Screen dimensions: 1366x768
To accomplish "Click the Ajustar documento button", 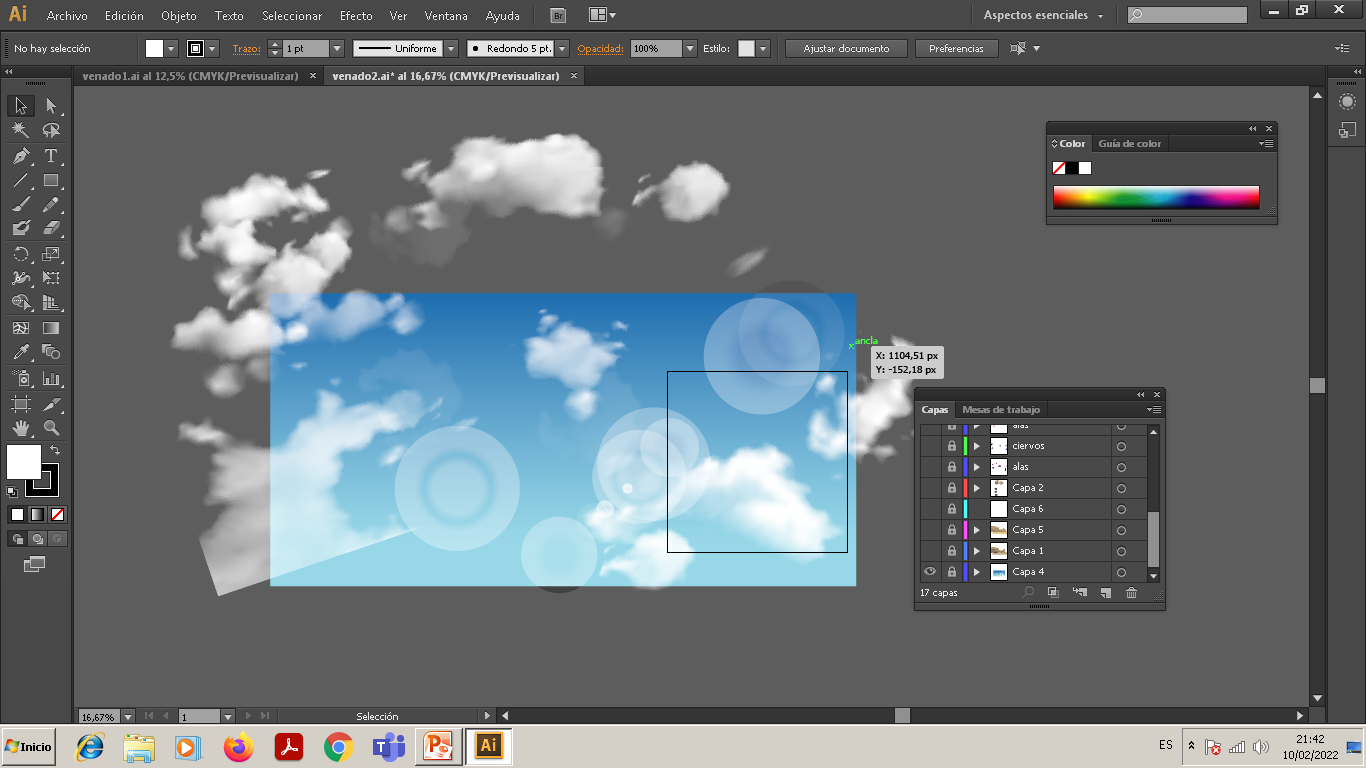I will tap(846, 48).
